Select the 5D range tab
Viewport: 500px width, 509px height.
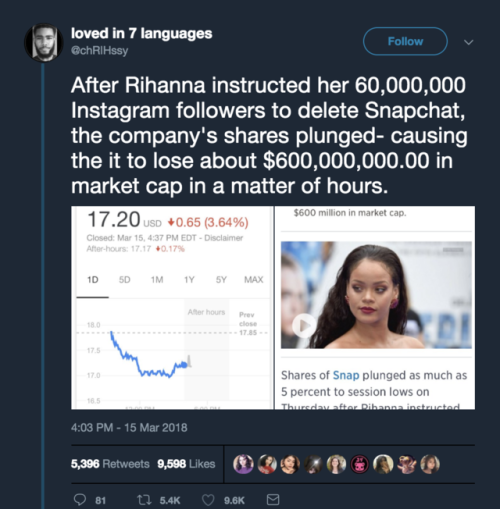[125, 279]
